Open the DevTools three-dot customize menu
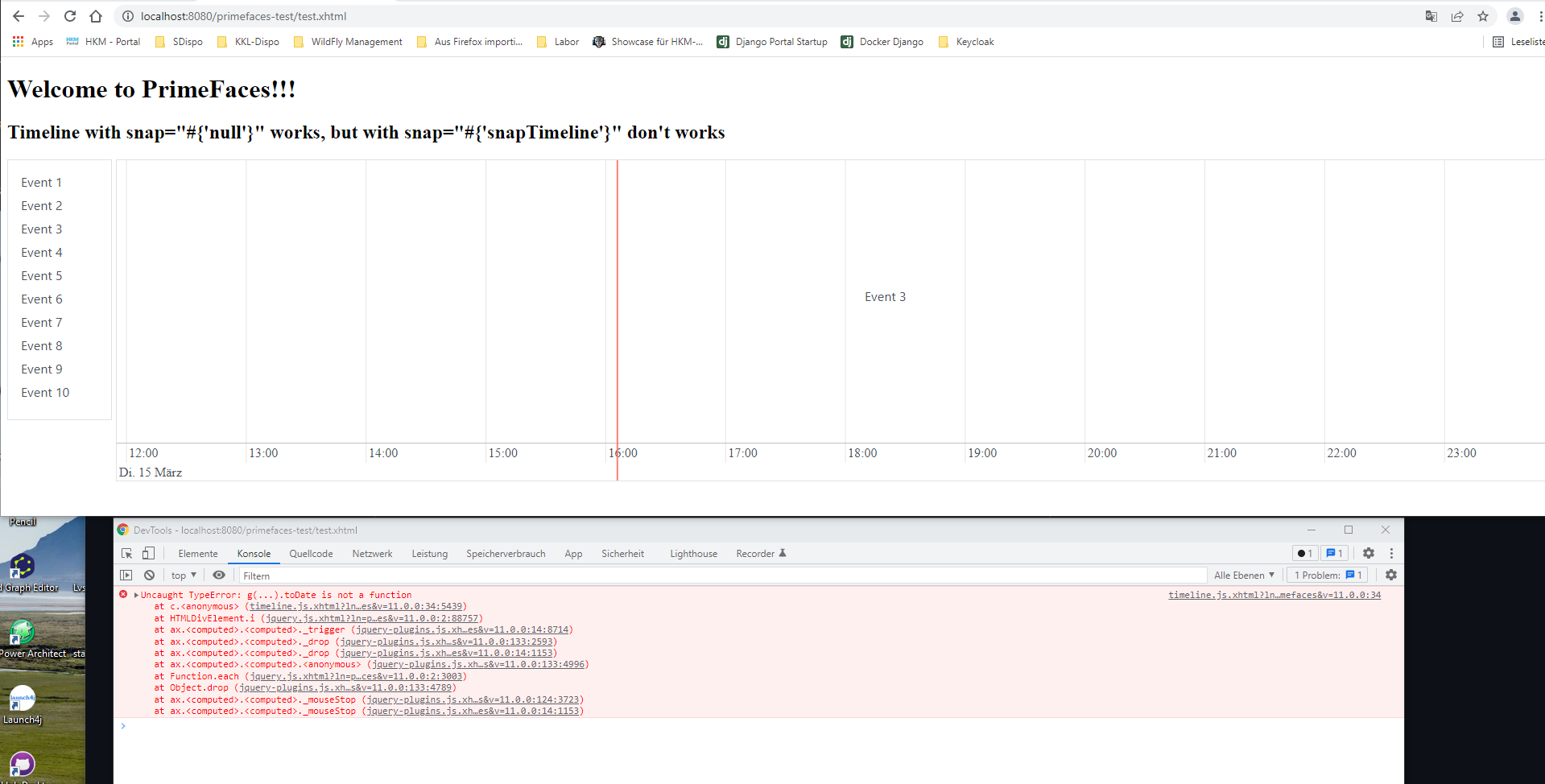 coord(1391,553)
